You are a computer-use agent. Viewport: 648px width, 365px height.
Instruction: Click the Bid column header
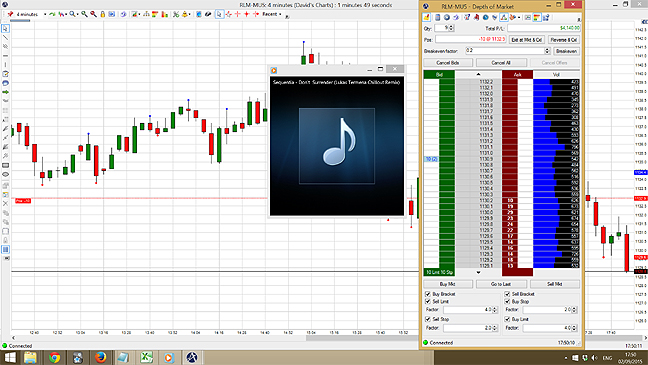[439, 74]
